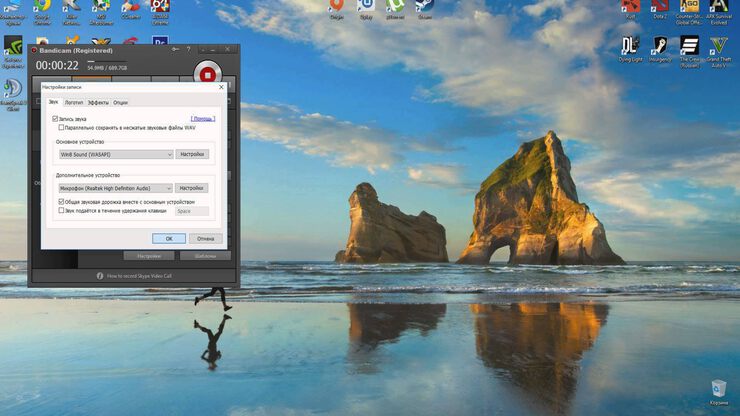Select the Dota 2 desktop shortcut
The image size is (740, 416).
pos(660,9)
